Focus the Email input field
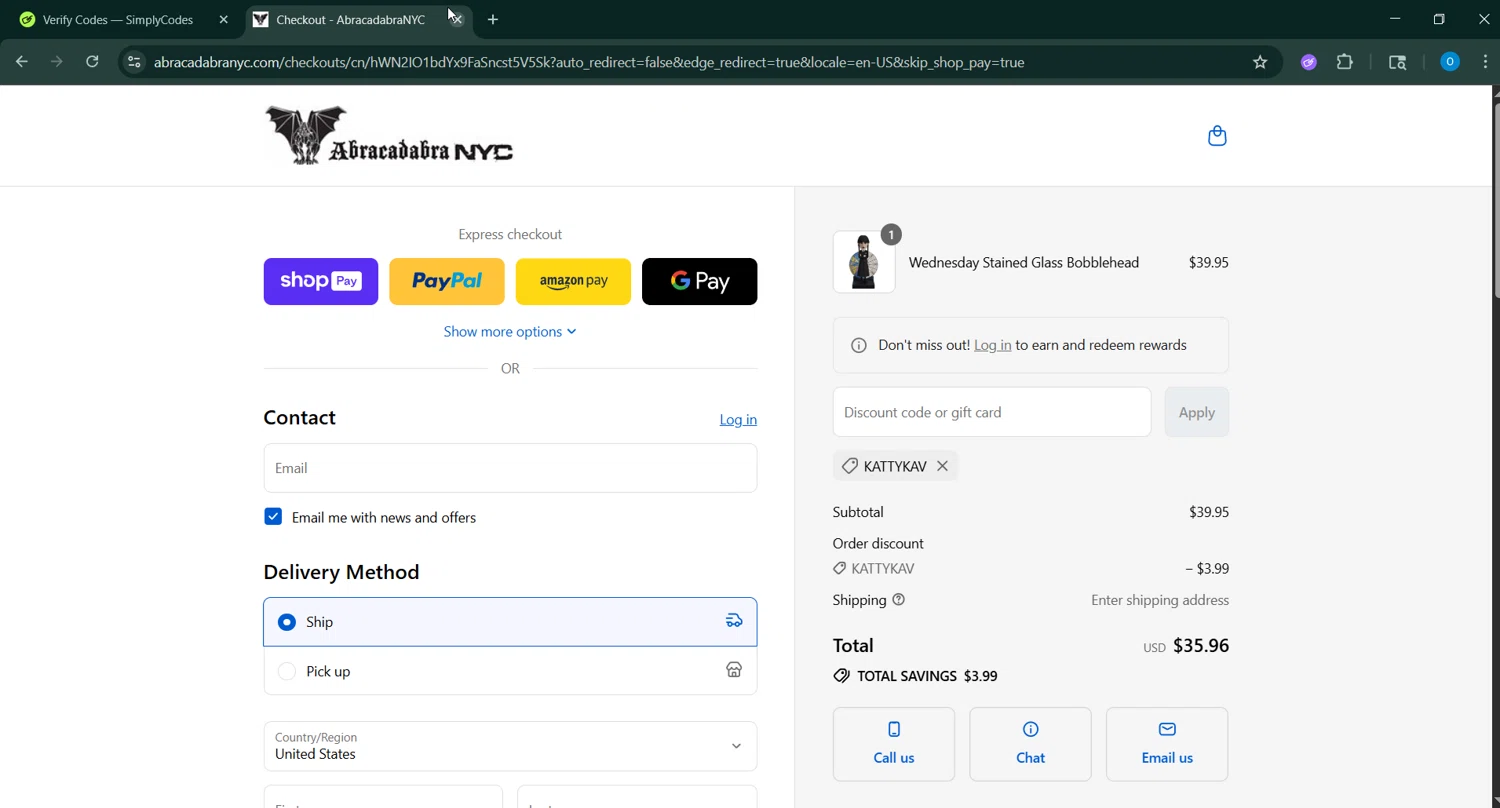This screenshot has width=1500, height=808. click(x=510, y=468)
